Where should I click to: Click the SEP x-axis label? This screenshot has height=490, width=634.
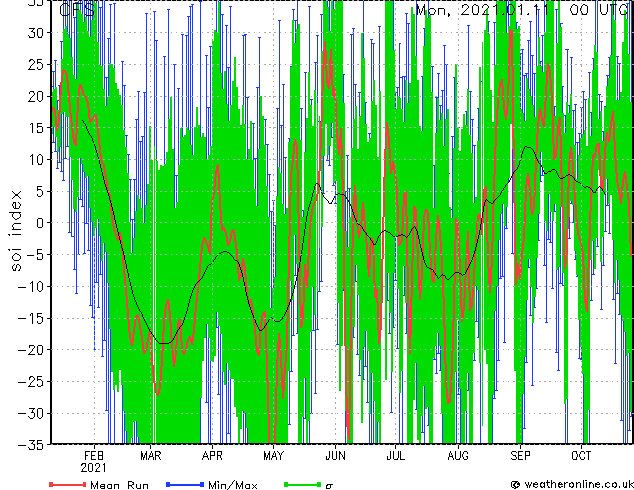coord(520,456)
